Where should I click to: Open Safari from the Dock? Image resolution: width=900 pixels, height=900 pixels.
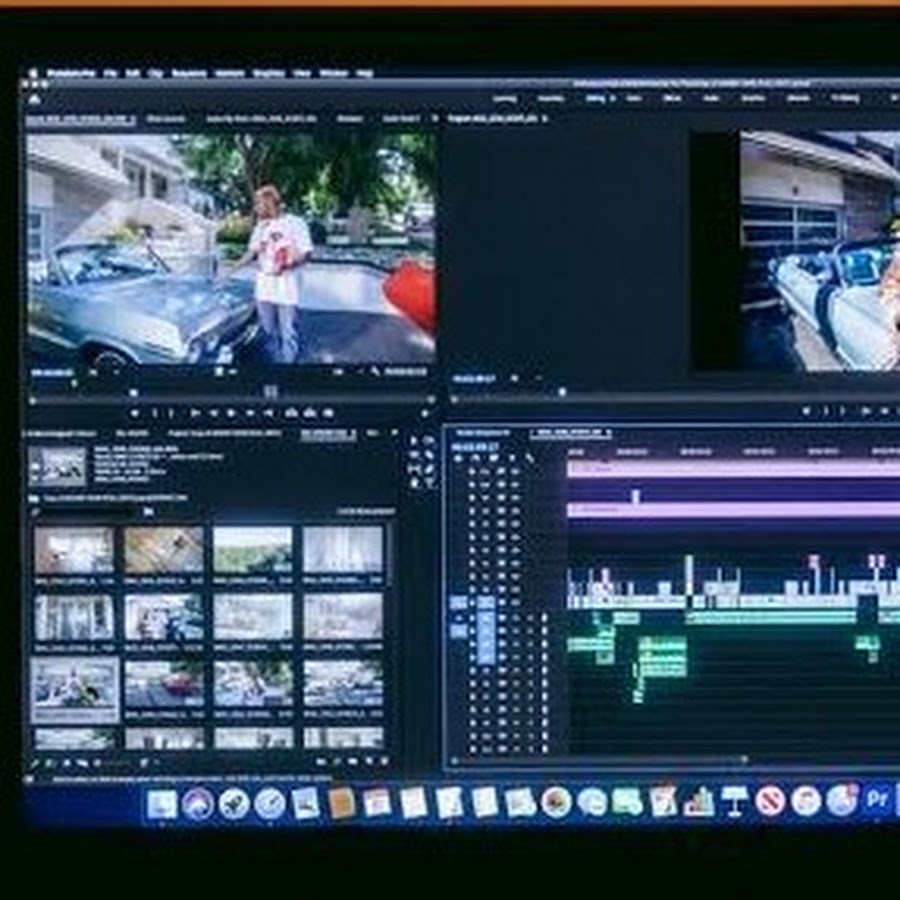pyautogui.click(x=269, y=803)
